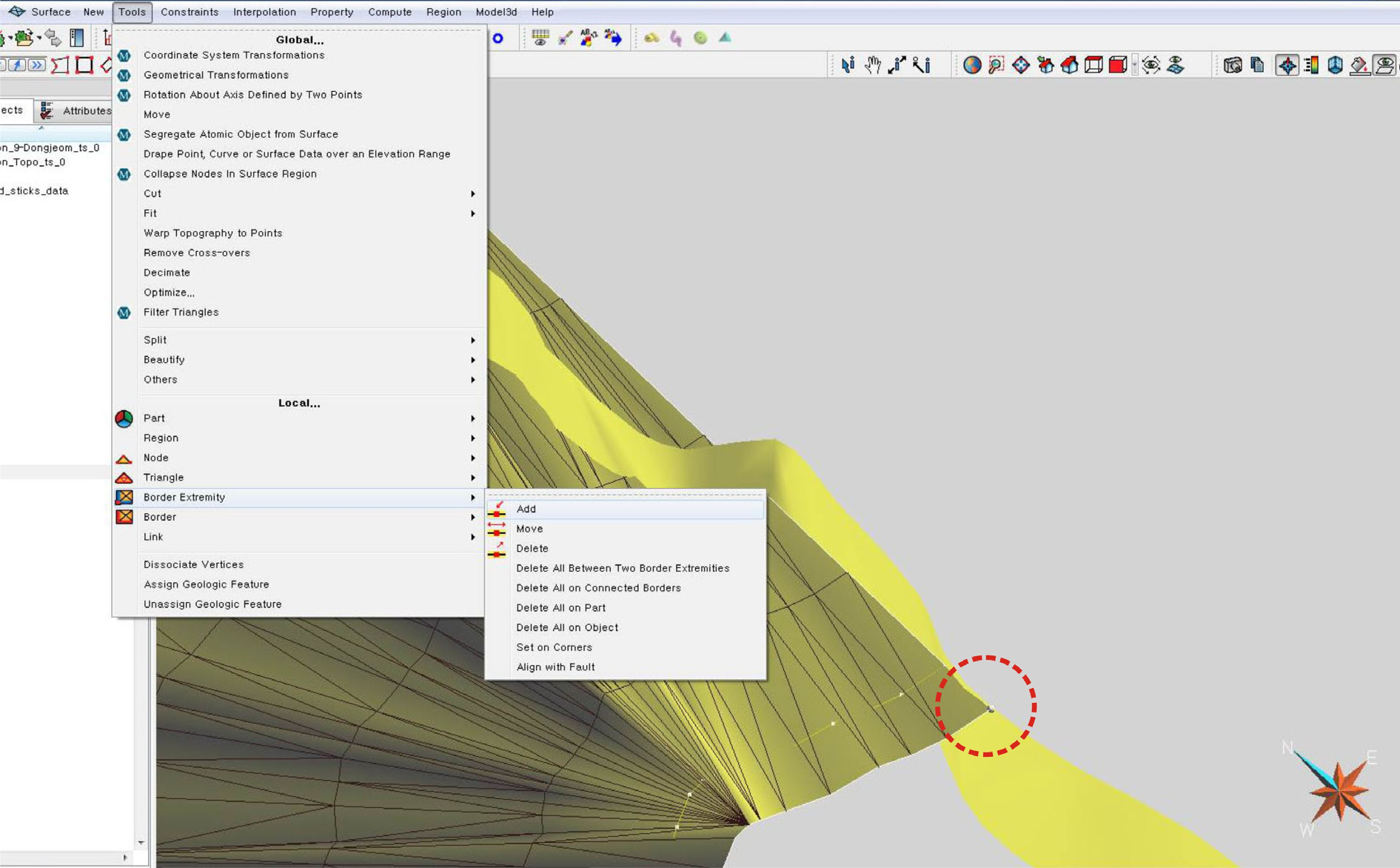Expand the Fit submenu
Viewport: 1400px width, 868px height.
coord(299,213)
